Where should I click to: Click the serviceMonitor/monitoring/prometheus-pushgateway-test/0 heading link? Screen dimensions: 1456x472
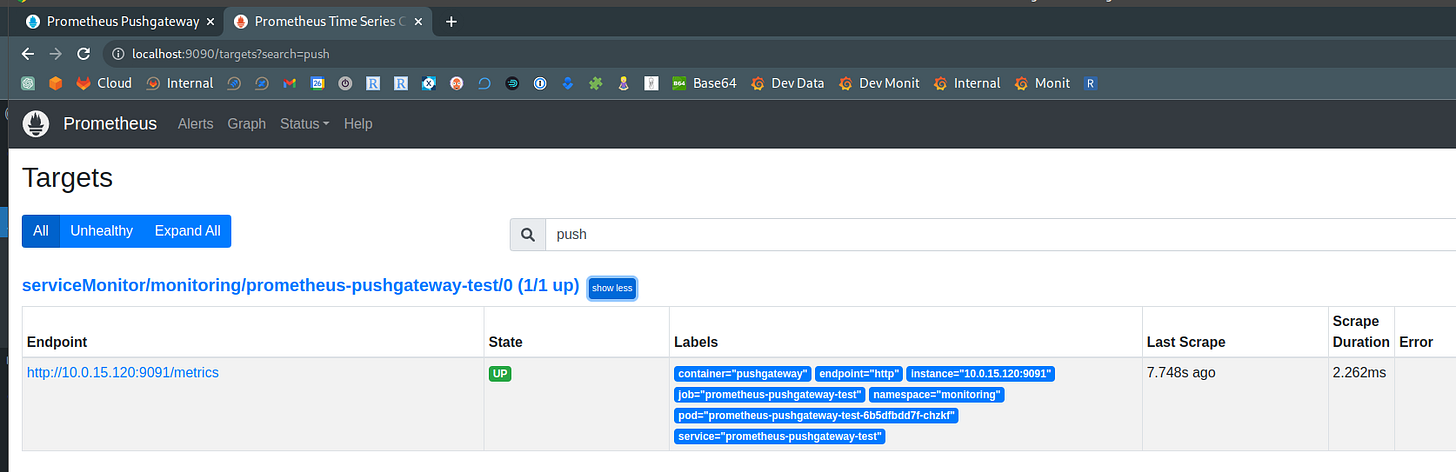coord(301,286)
